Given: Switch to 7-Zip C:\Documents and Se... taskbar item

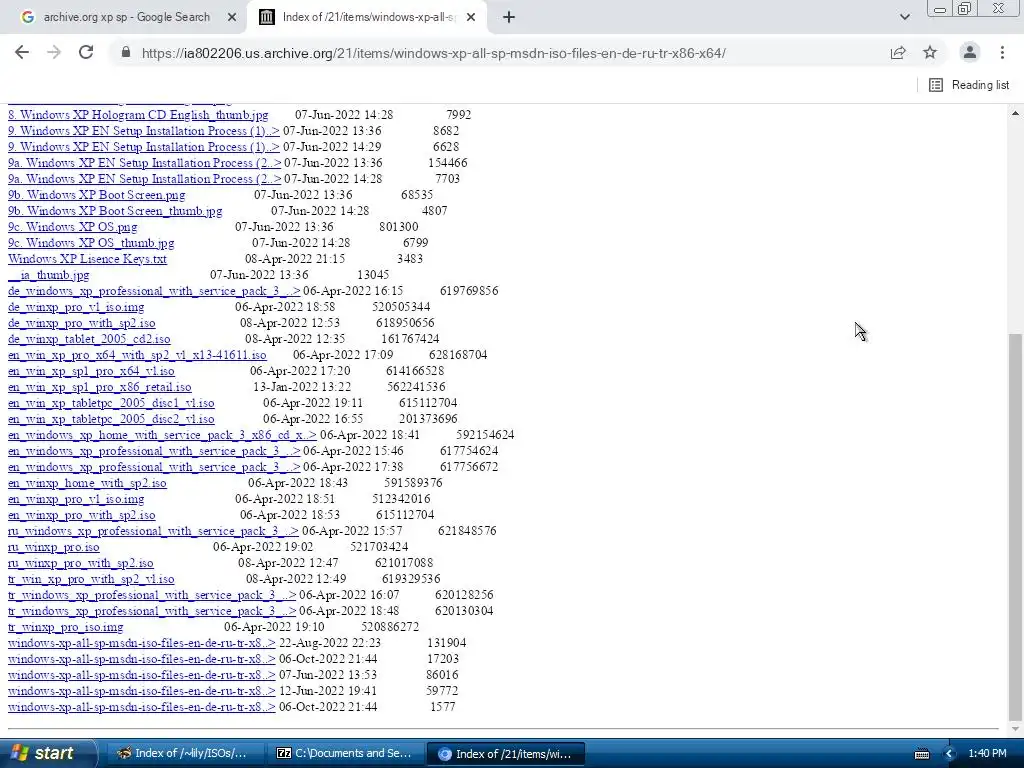Looking at the screenshot, I should (x=345, y=753).
